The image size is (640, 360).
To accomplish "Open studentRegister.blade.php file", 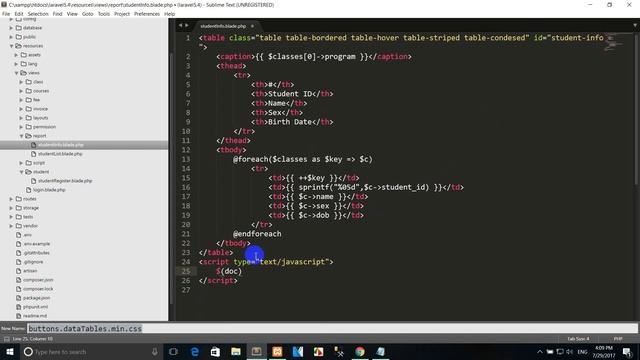I will pyautogui.click(x=65, y=181).
